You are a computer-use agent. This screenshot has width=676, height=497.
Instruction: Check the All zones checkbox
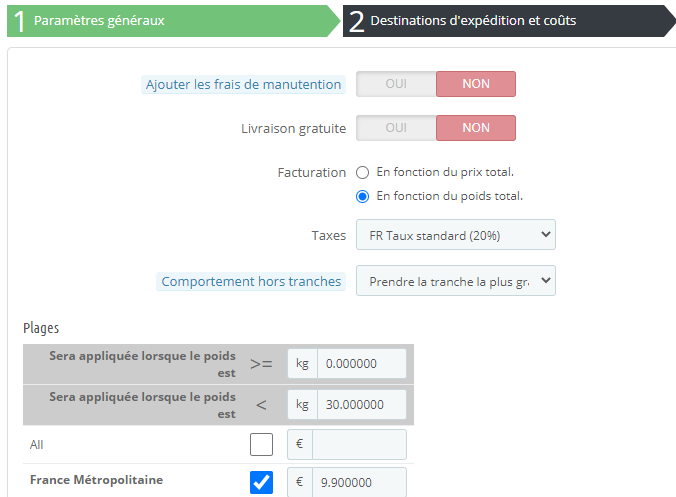261,444
